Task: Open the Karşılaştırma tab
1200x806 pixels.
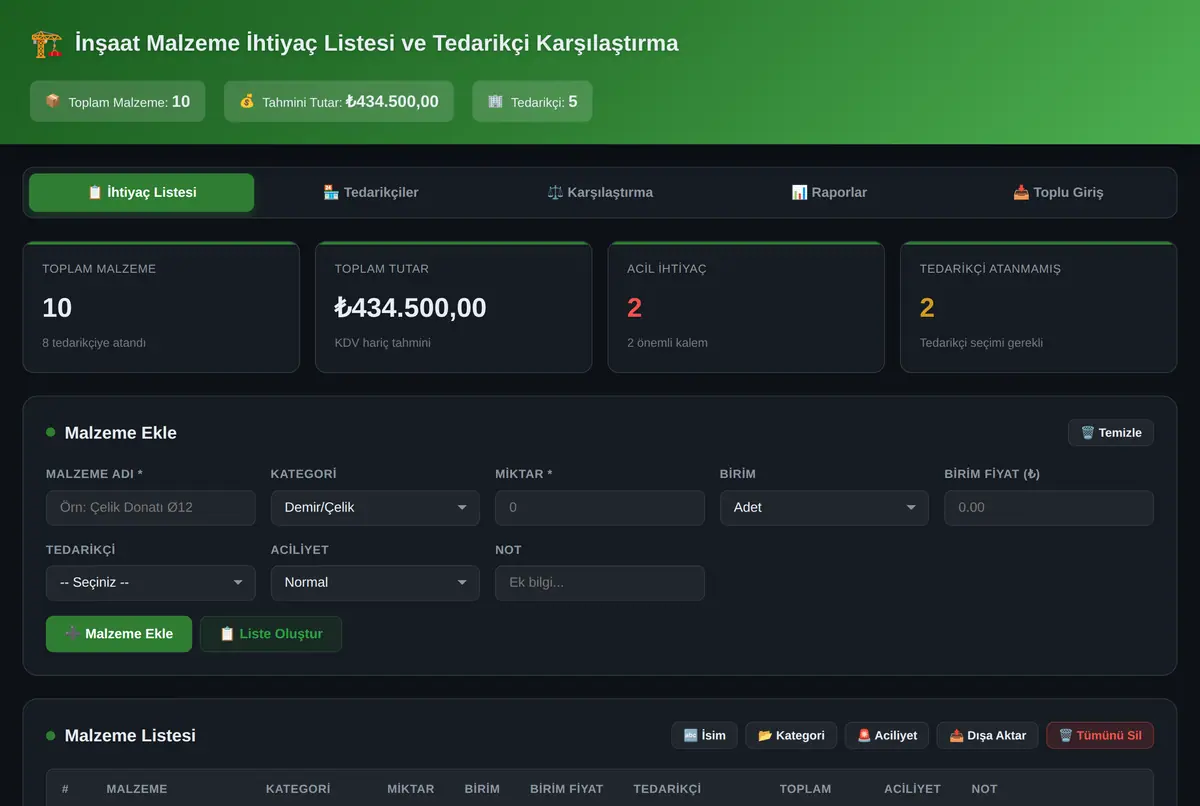Action: [x=600, y=192]
